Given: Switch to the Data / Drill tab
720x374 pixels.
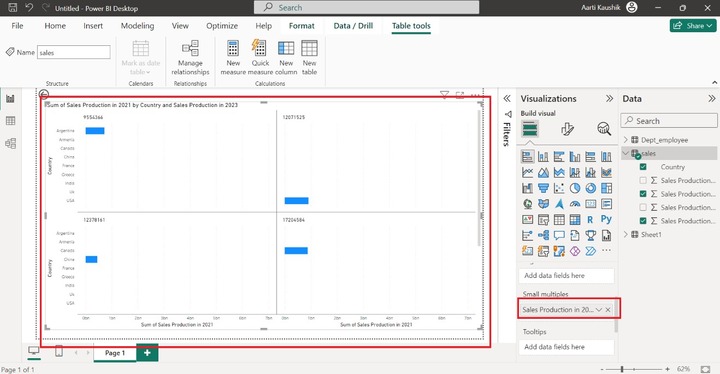Looking at the screenshot, I should pyautogui.click(x=353, y=26).
